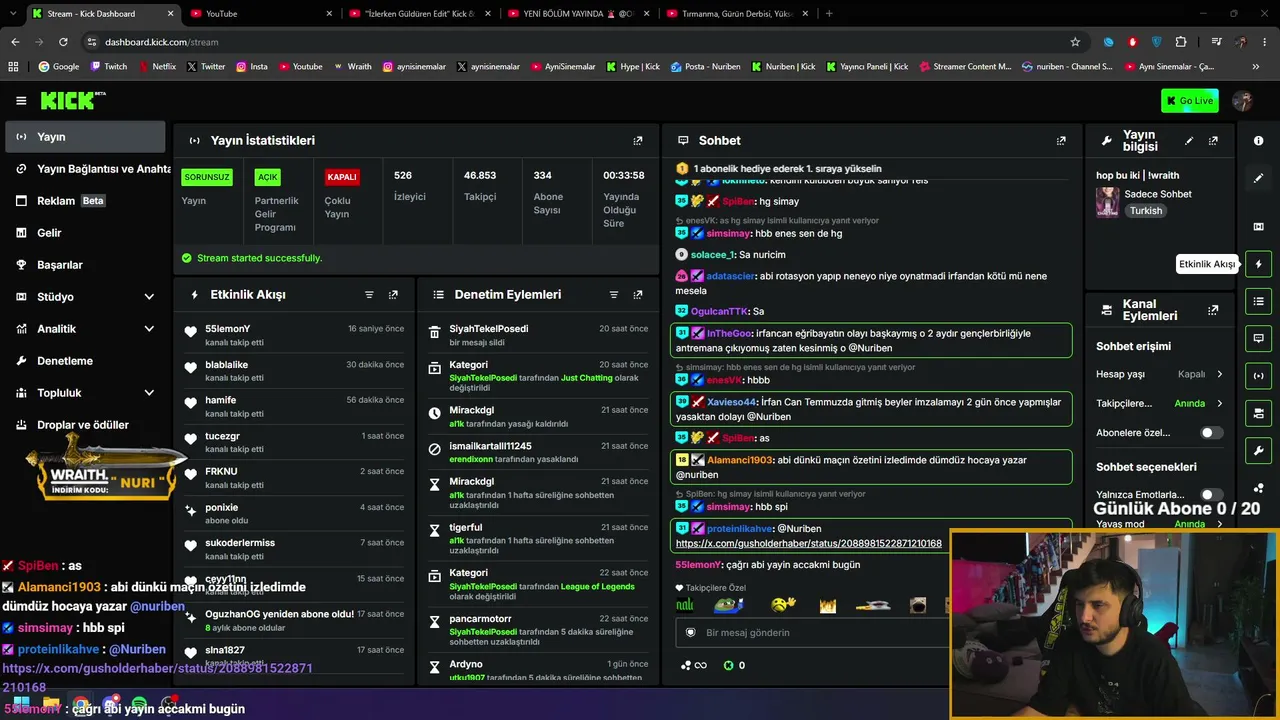Switch to the YENİ BÖLÜM YAYINDA tab
The height and width of the screenshot is (720, 1280).
pos(577,13)
